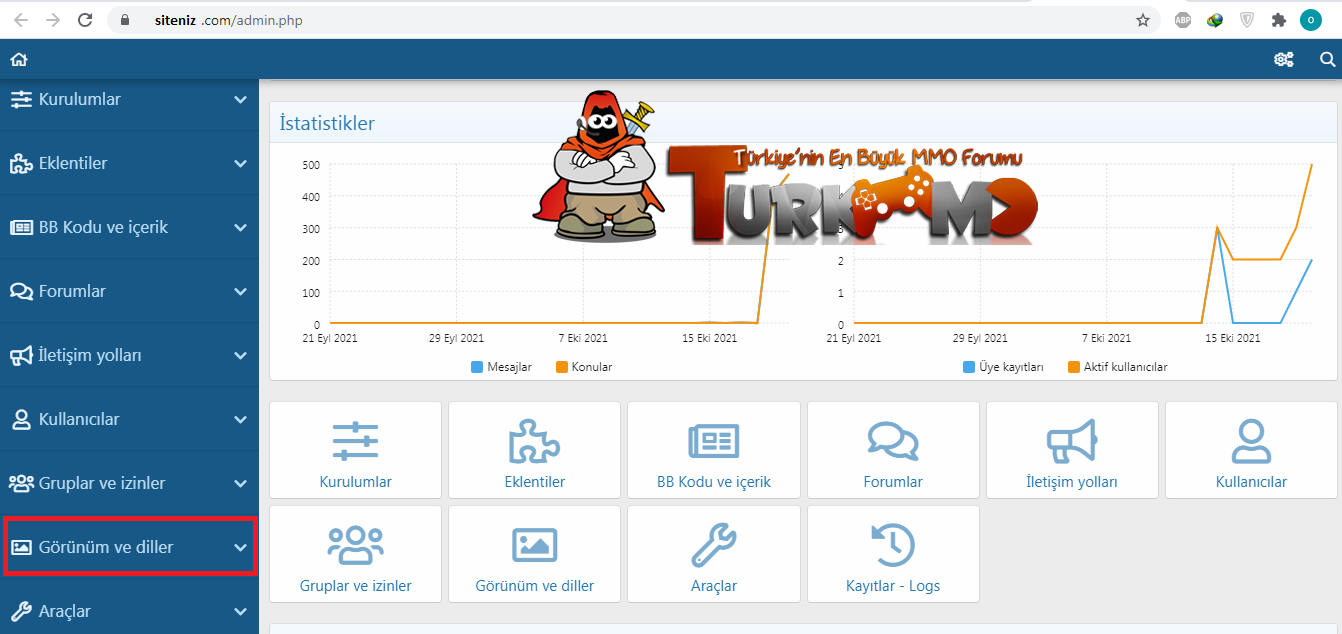Toggle the Üye kayıtları series in legend

click(x=1003, y=367)
